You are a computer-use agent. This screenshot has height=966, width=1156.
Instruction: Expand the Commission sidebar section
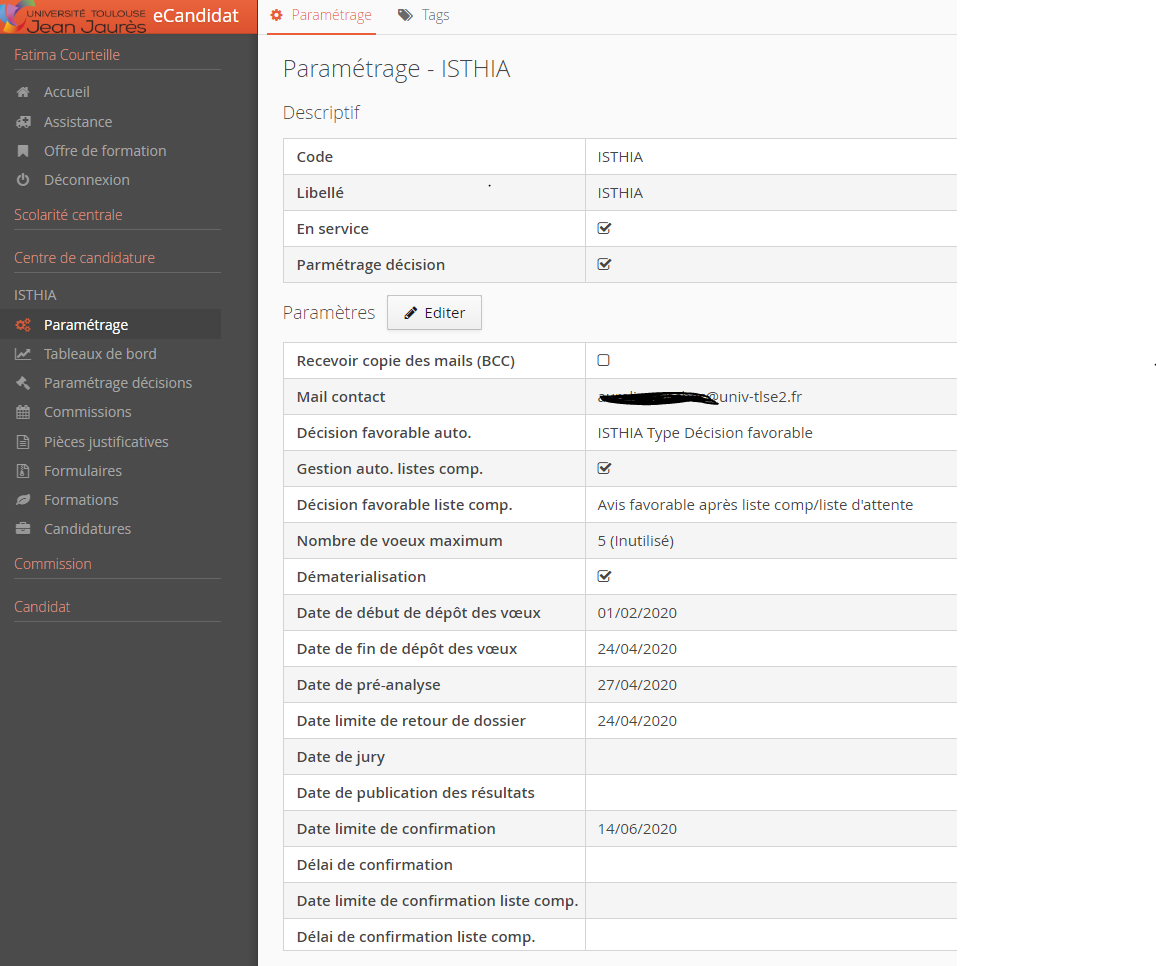pos(52,563)
